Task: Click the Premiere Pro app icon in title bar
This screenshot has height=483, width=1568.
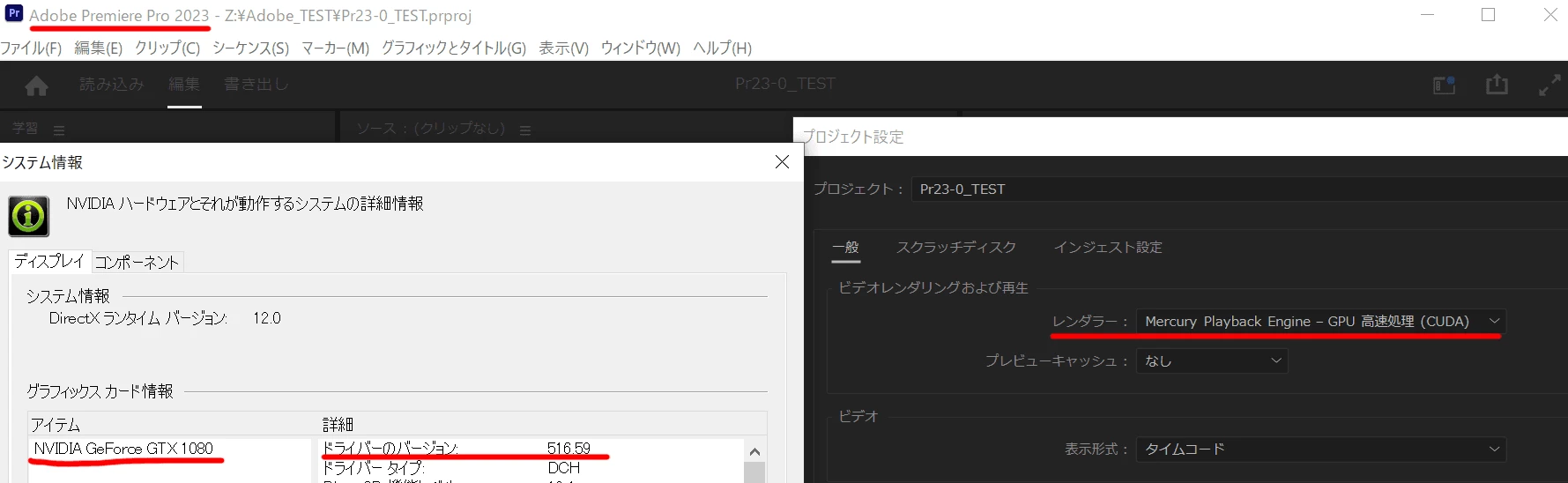Action: (14, 14)
